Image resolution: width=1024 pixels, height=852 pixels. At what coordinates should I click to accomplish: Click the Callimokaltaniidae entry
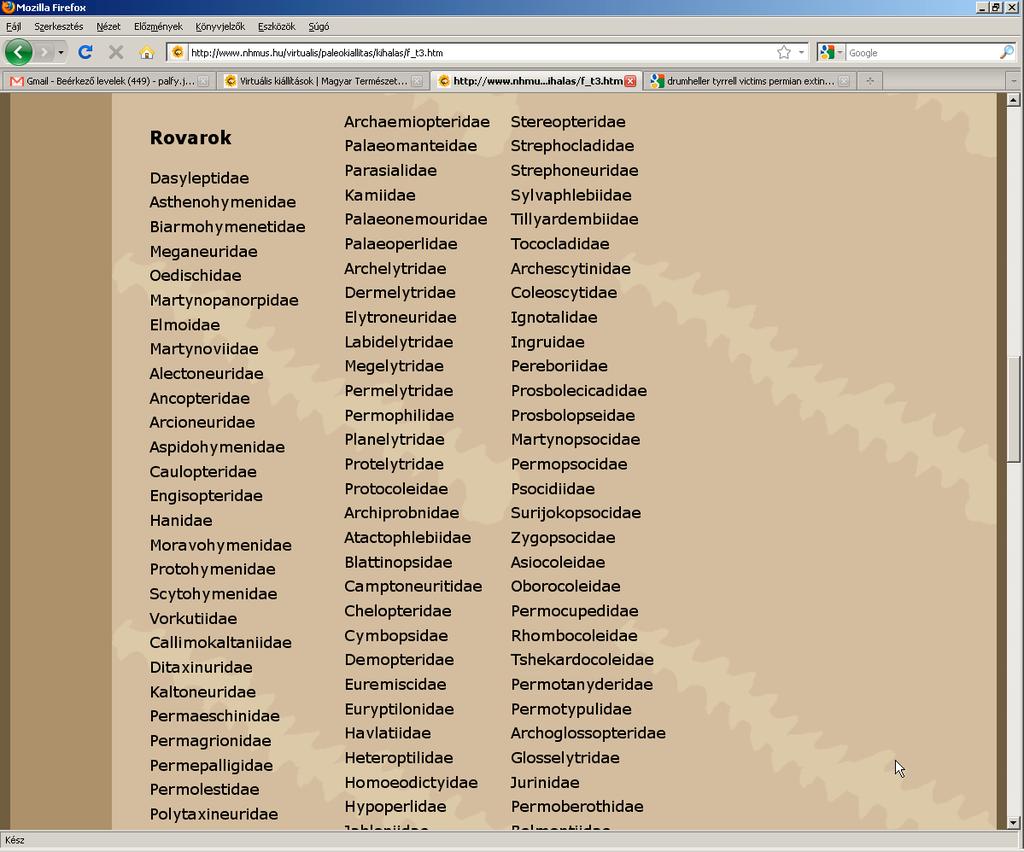[221, 642]
